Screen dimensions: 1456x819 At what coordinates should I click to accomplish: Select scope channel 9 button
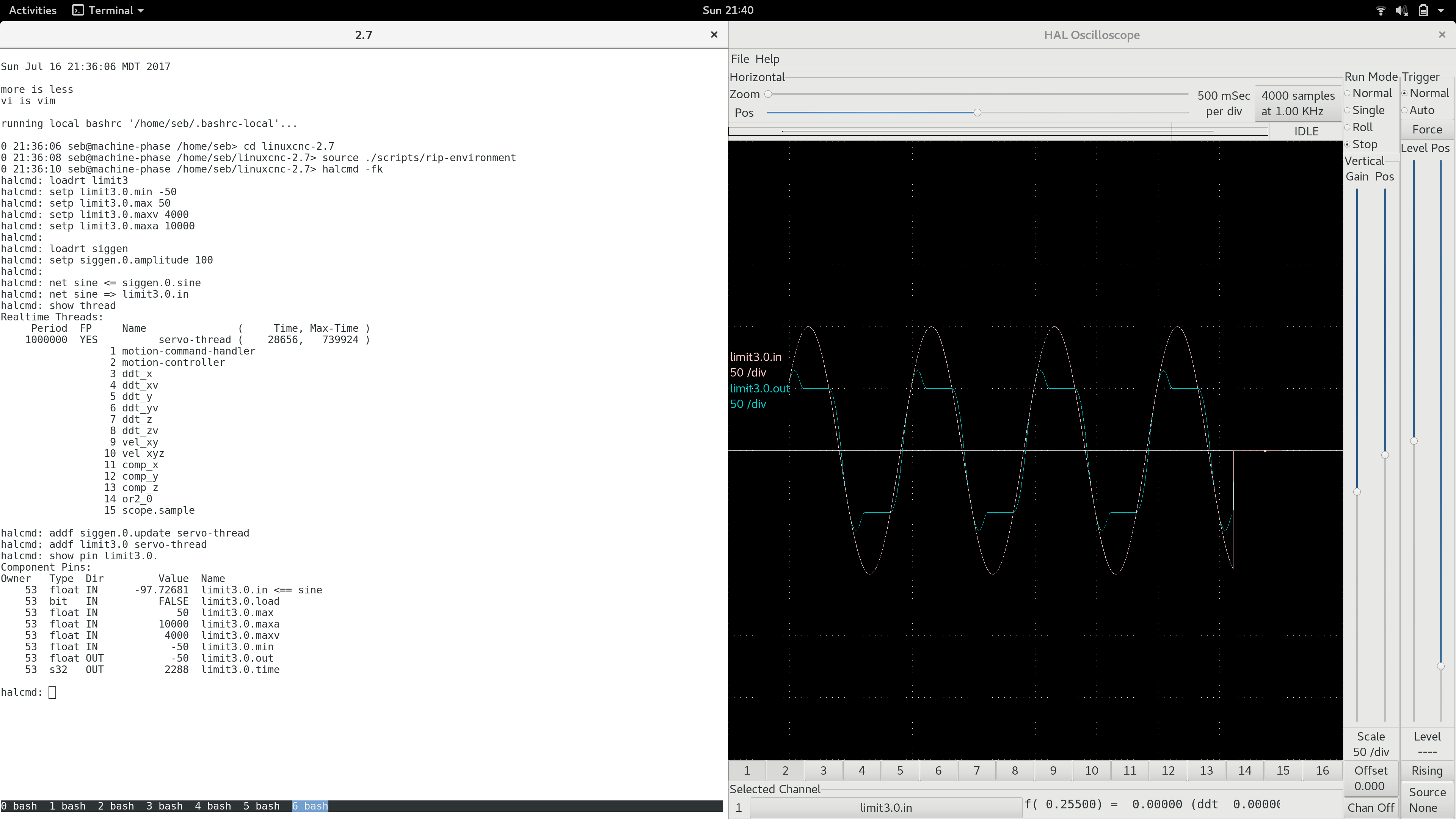(x=1053, y=770)
